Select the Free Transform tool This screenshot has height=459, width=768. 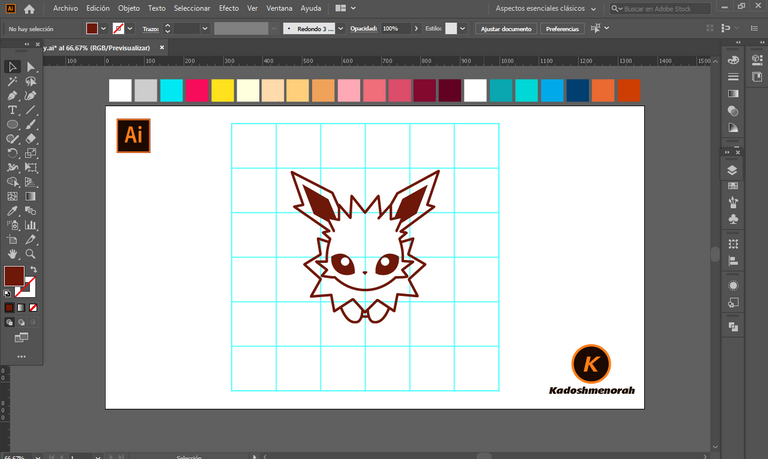[x=30, y=168]
